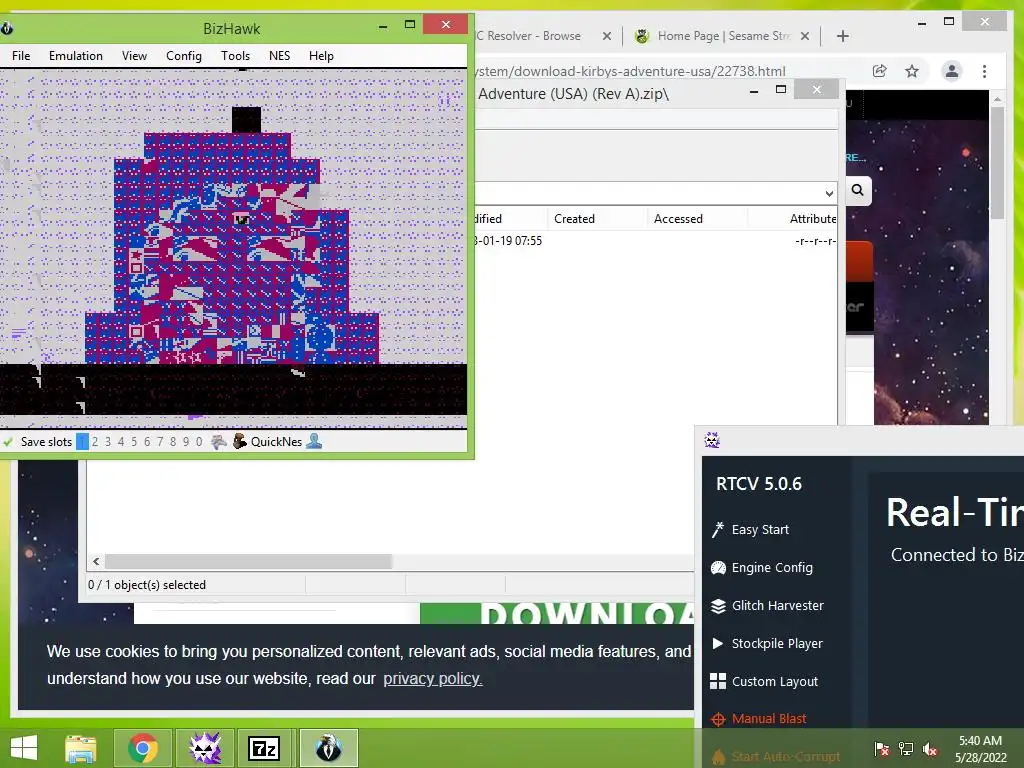Open the Emulation menu in BizHawk

[x=76, y=56]
